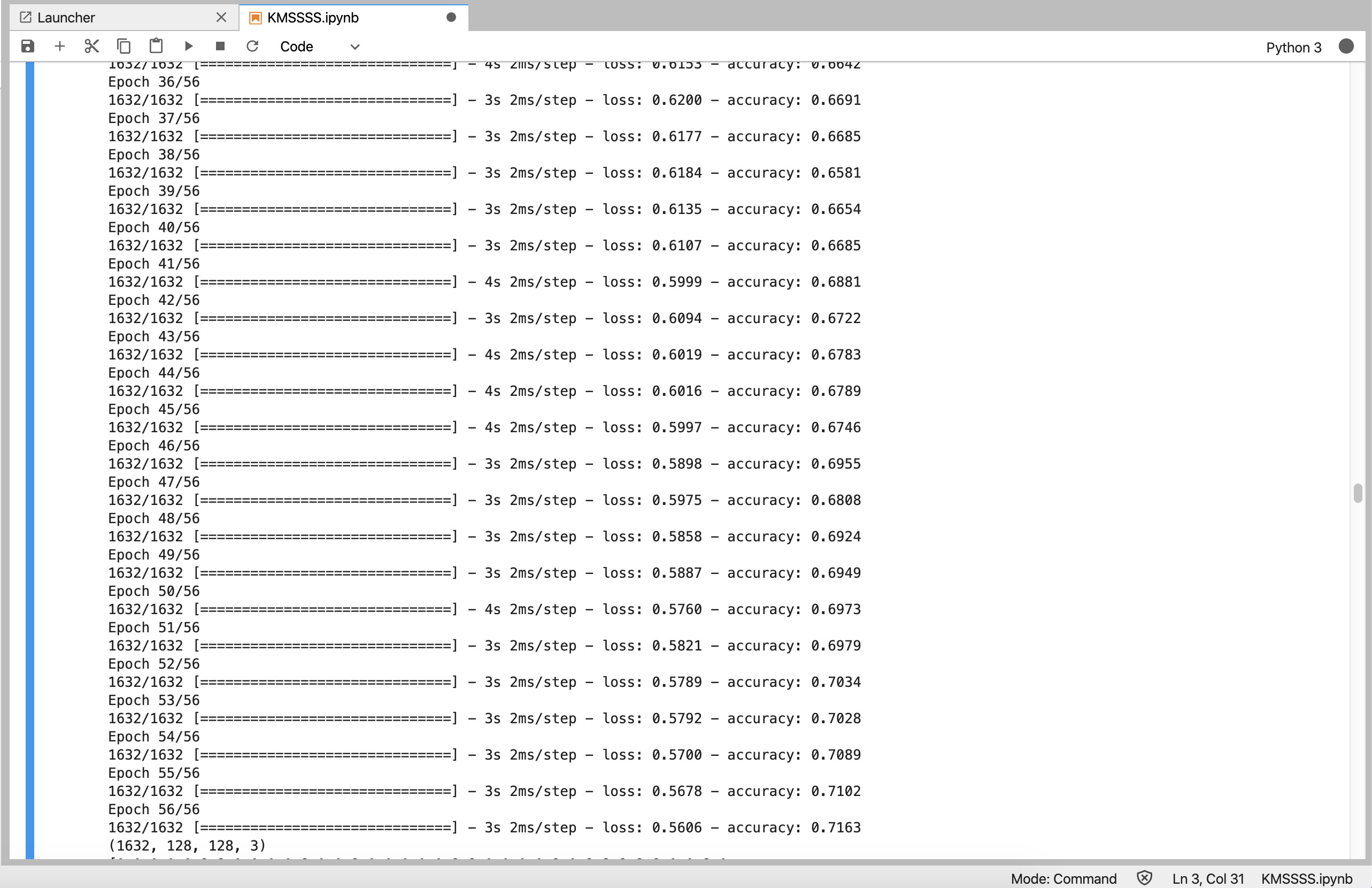The width and height of the screenshot is (1372, 888).
Task: Collapse output using the blue cell bar
Action: [x=30, y=460]
